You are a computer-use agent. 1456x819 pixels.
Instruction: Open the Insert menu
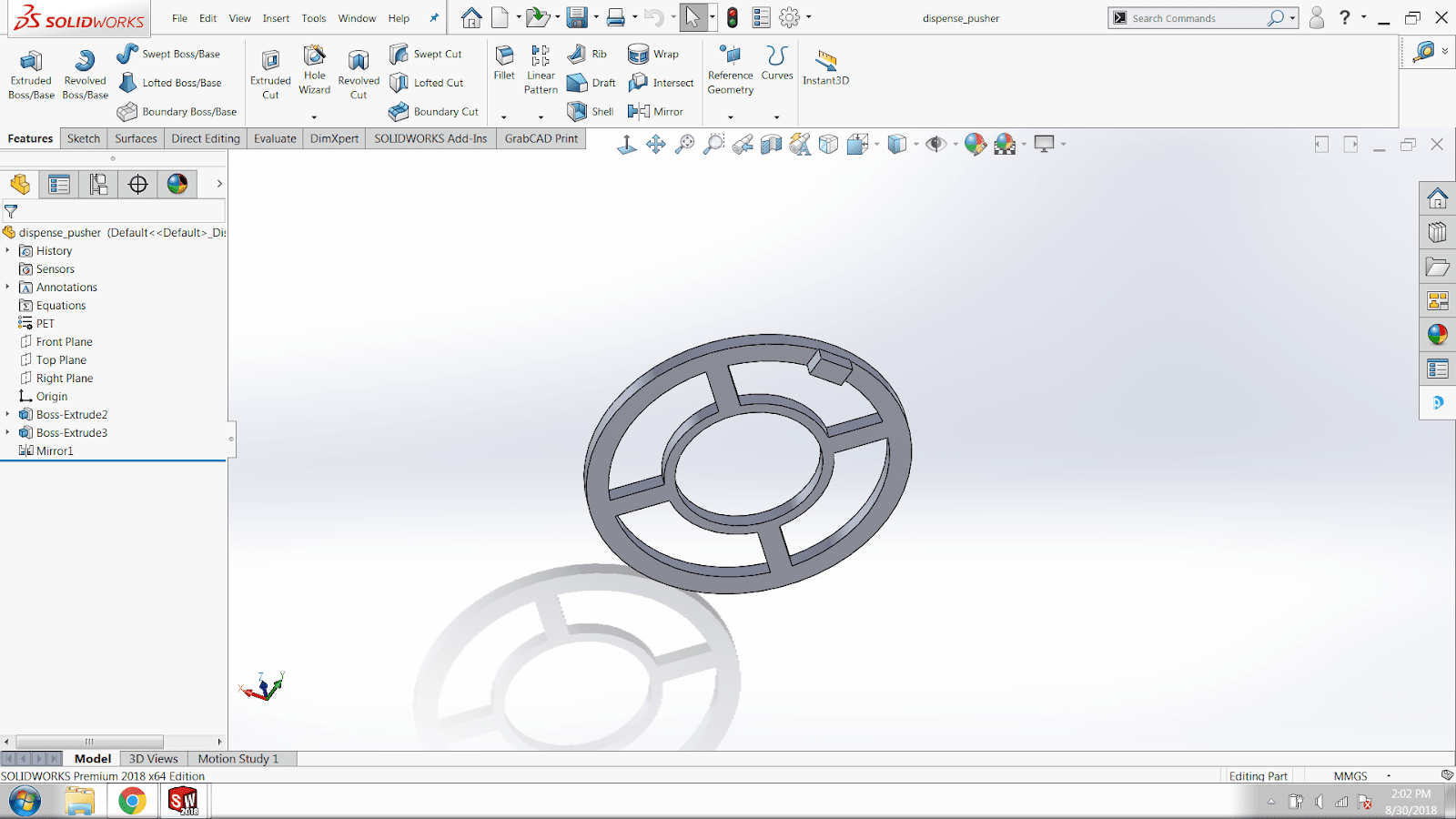click(x=276, y=18)
